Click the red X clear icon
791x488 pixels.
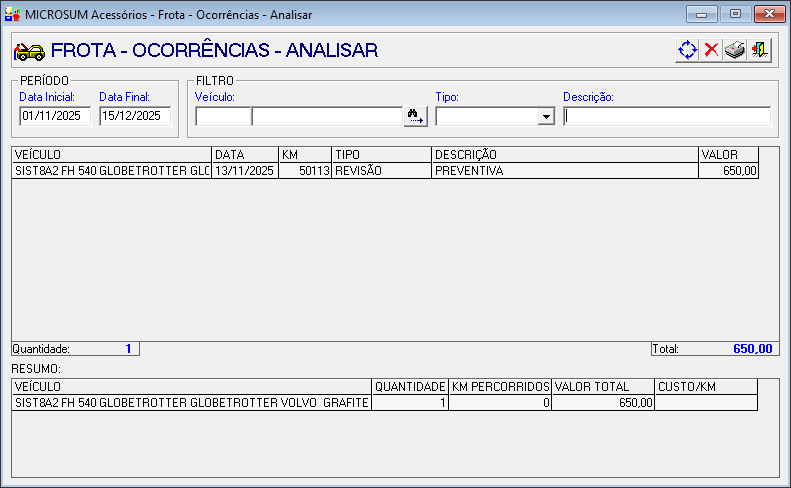click(711, 50)
